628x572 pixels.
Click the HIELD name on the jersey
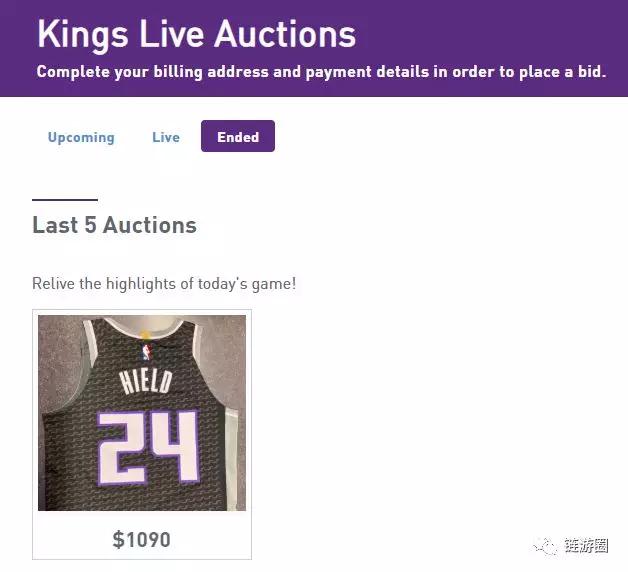coord(146,383)
